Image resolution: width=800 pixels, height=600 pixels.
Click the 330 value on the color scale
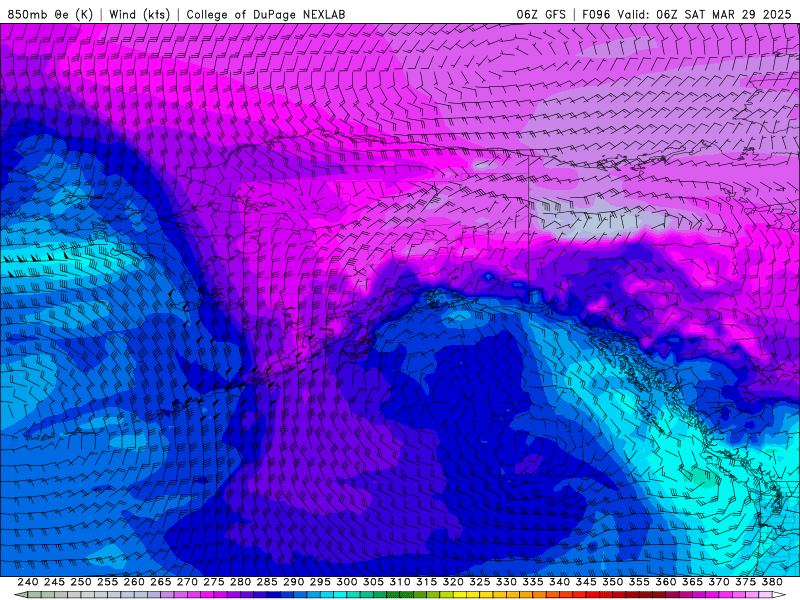(506, 582)
